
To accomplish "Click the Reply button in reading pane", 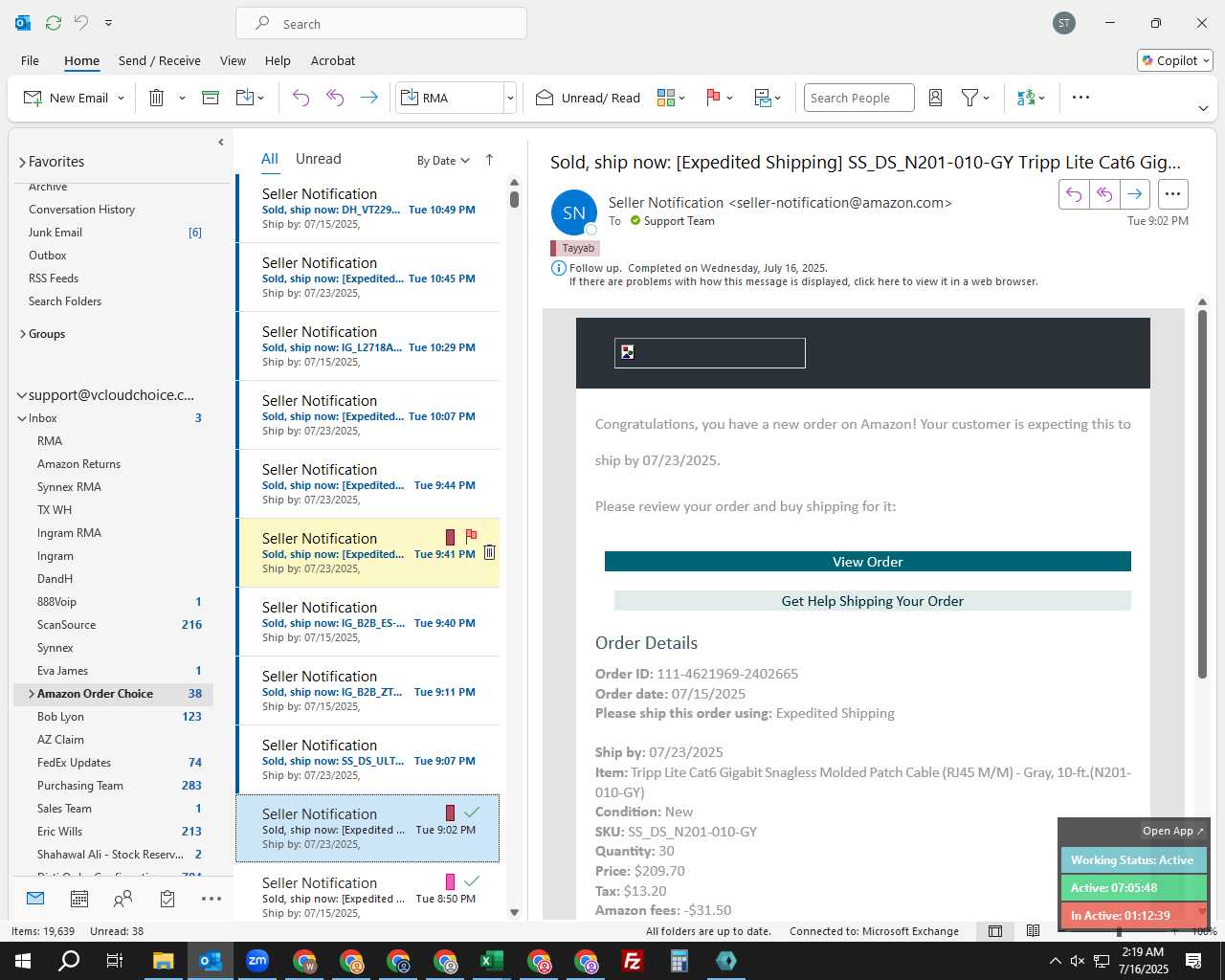I will 1074,194.
